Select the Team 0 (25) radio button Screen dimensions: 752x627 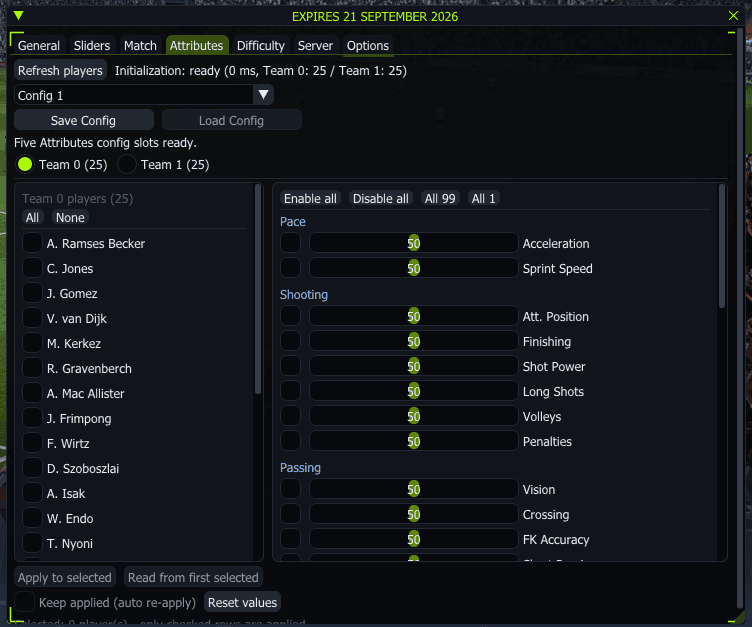click(25, 165)
